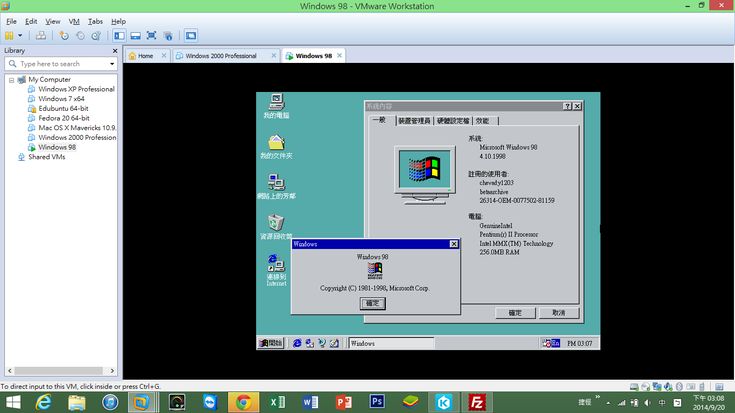Click My Documents folder icon on guest desktop
The width and height of the screenshot is (735, 413).
tap(276, 147)
